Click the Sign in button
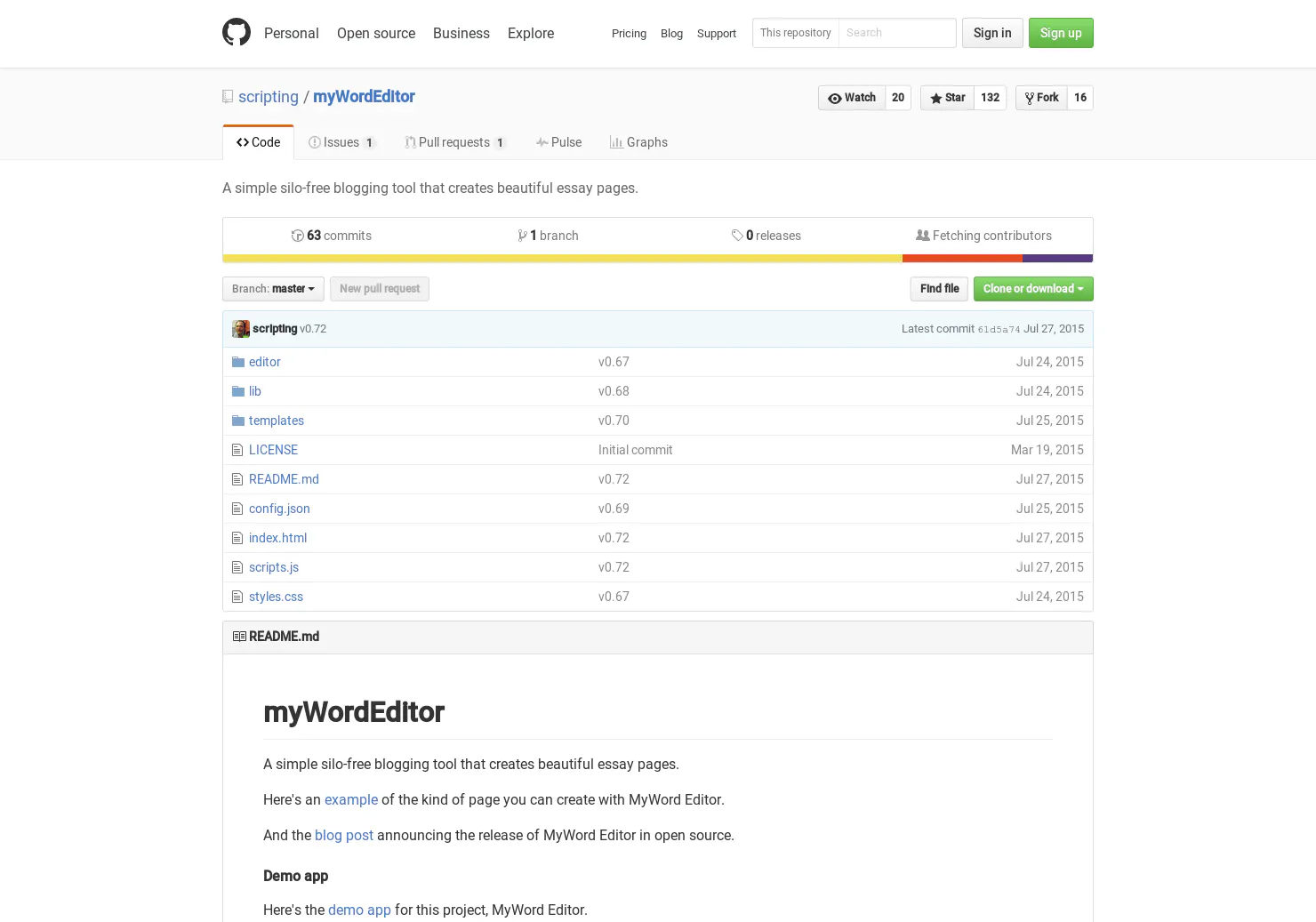 coord(992,33)
